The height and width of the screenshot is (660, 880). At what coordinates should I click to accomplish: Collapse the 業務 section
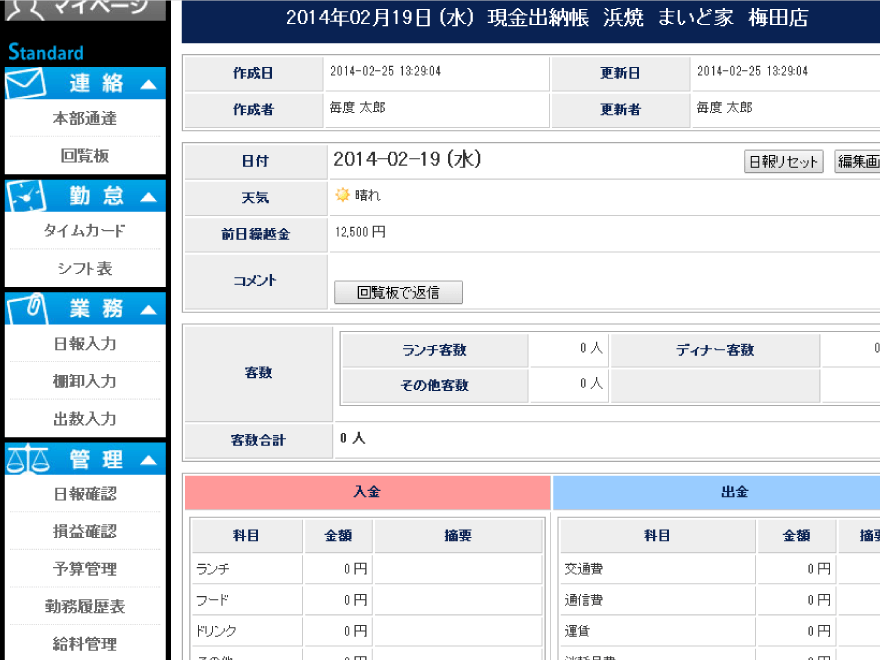click(x=149, y=308)
